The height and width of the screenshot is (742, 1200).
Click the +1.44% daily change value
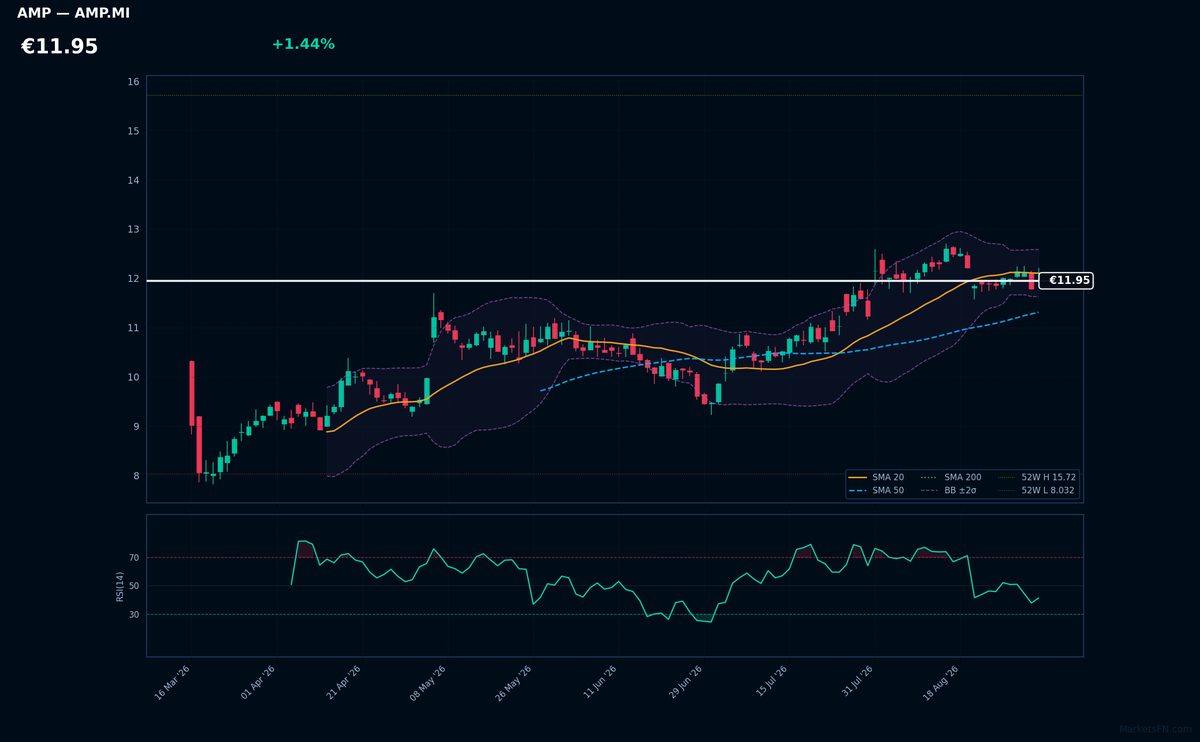tap(303, 44)
